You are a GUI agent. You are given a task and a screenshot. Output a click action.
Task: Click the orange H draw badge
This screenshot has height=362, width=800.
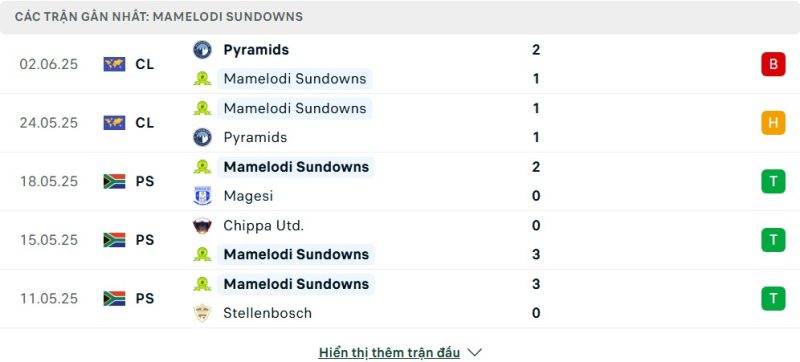pyautogui.click(x=773, y=123)
